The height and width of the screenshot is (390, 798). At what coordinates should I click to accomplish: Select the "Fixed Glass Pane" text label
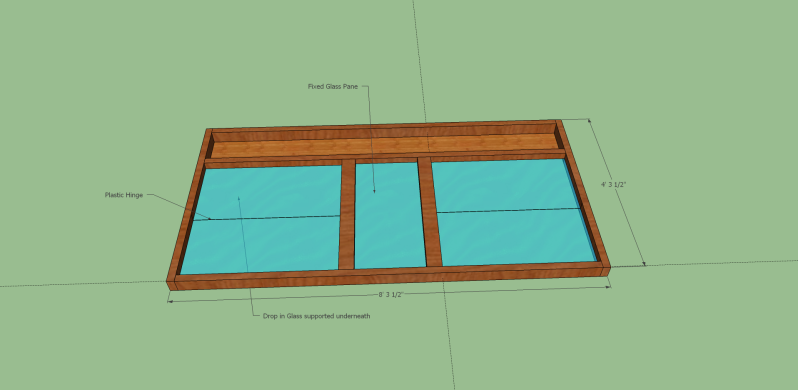pyautogui.click(x=333, y=87)
